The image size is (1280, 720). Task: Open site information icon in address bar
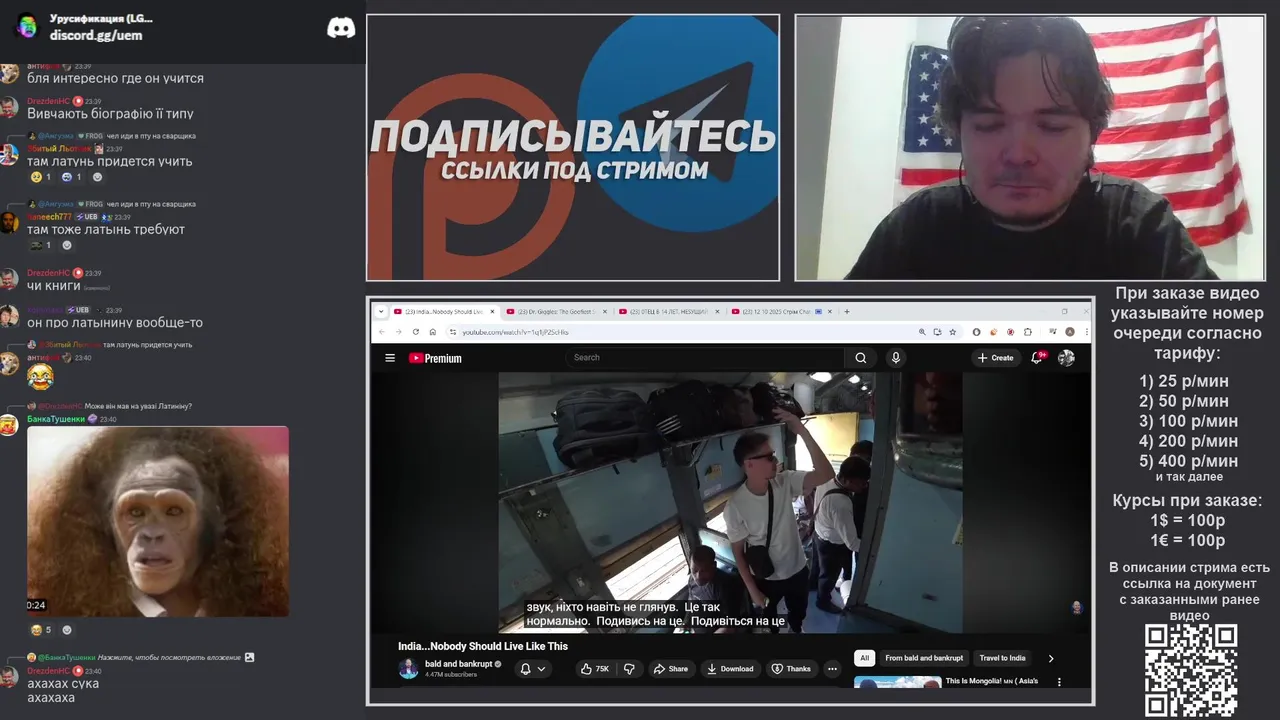point(453,332)
